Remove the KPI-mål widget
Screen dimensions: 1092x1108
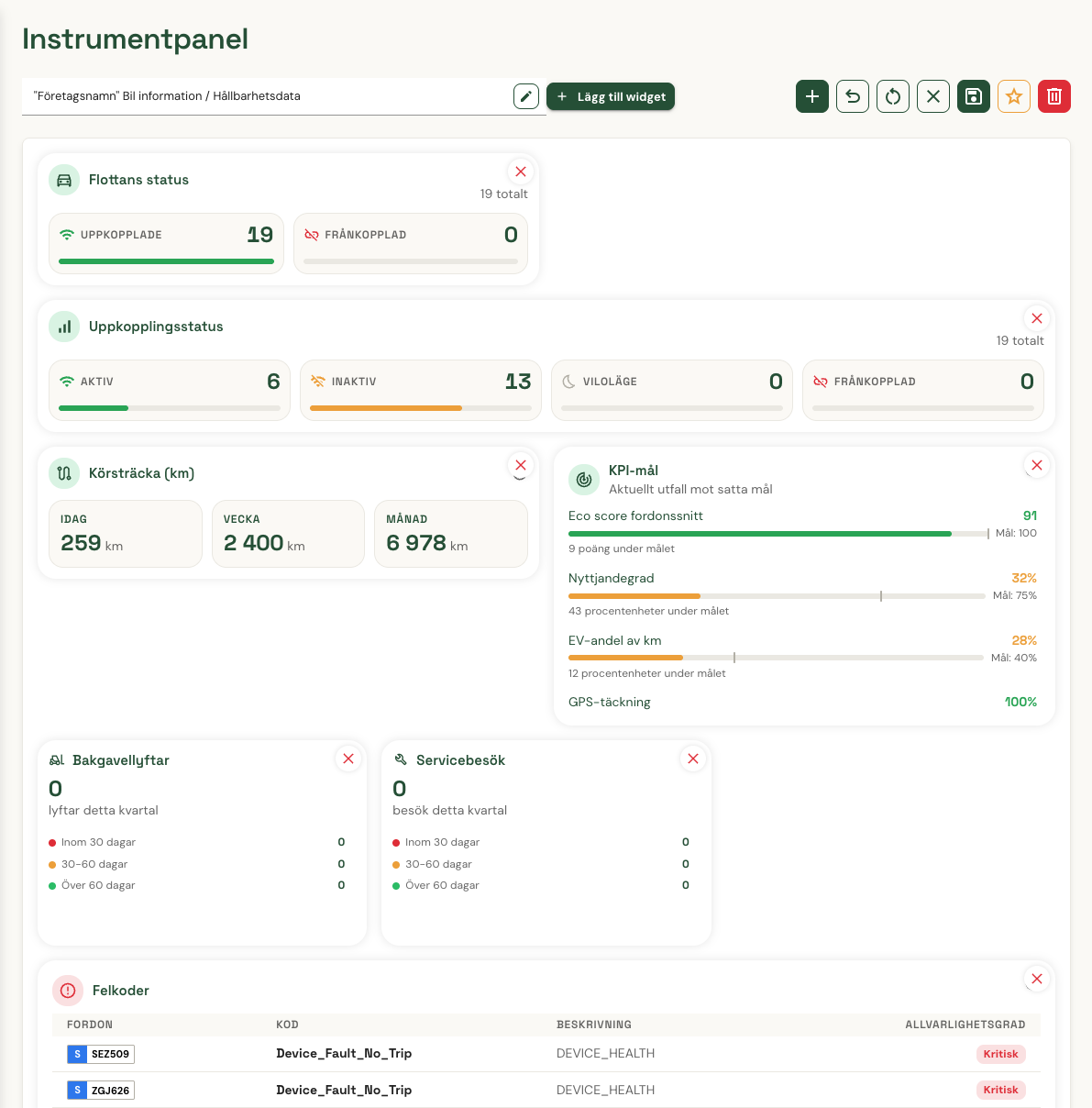1037,465
